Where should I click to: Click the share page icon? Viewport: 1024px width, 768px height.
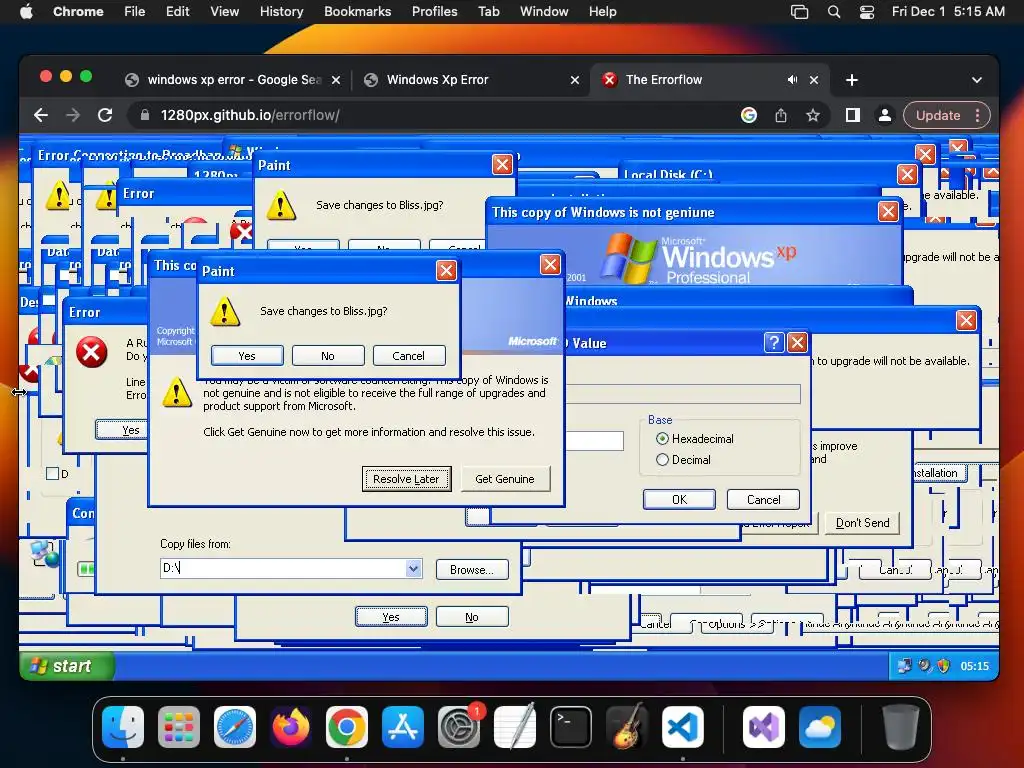coord(780,116)
